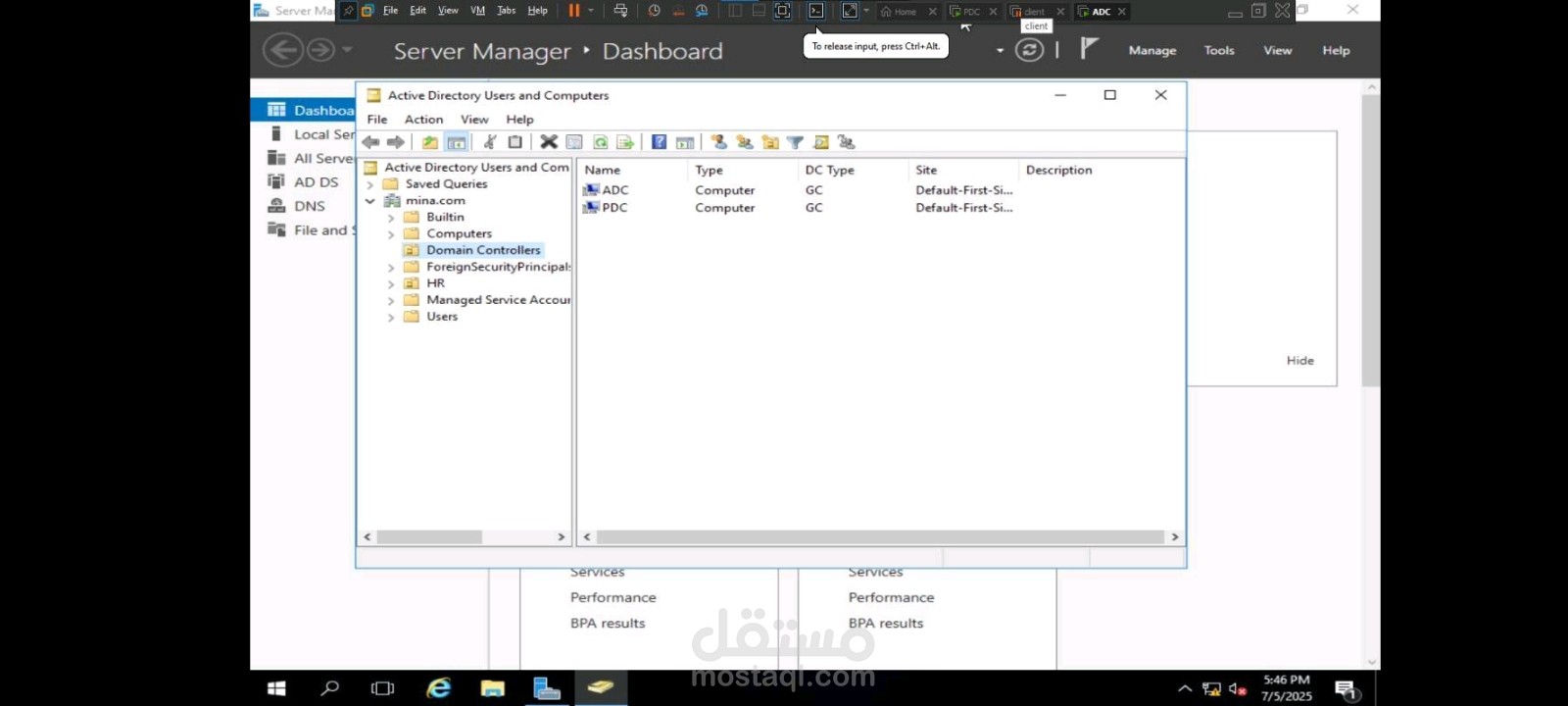Viewport: 1568px width, 706px height.
Task: Sort by the DC Type column header
Action: pyautogui.click(x=853, y=170)
